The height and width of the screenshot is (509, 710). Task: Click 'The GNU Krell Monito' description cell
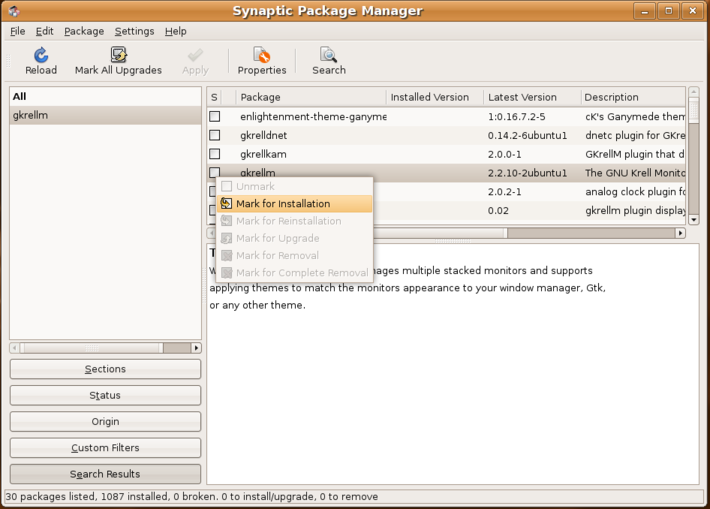(635, 173)
